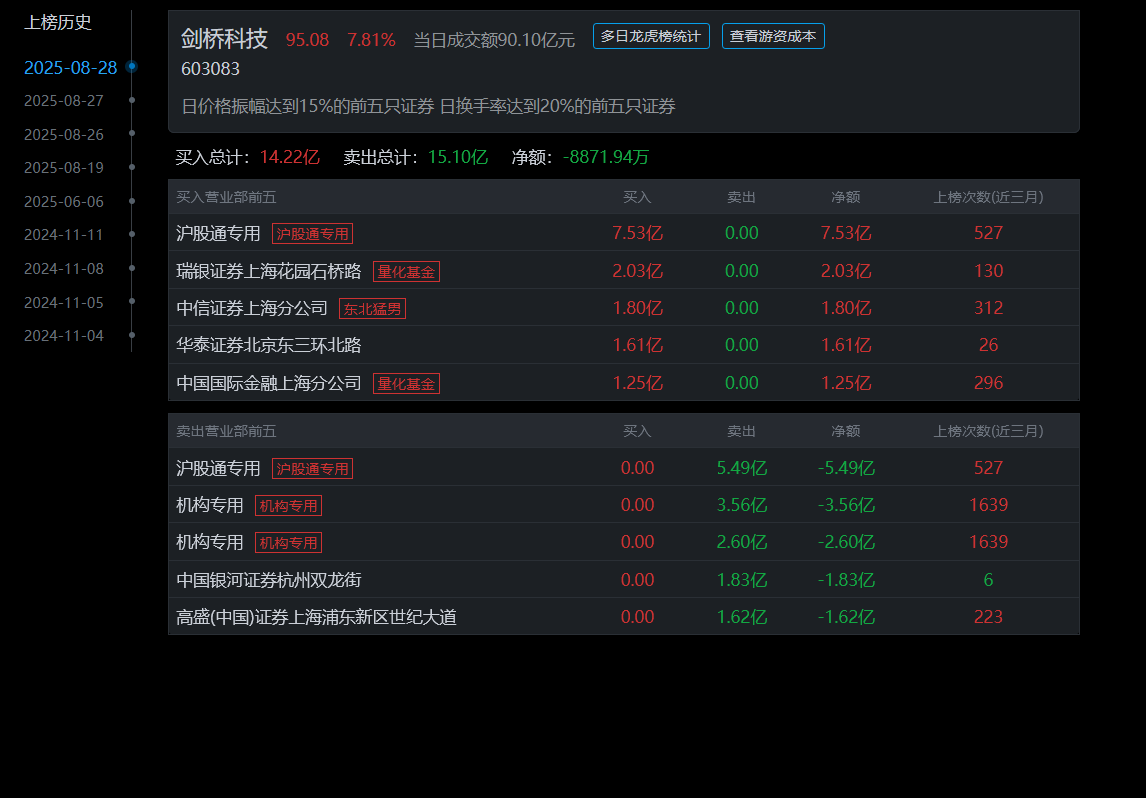Open 中国银河证券杭州双龙街 broker name
Screen dimensions: 1146x798
pyautogui.click(x=268, y=580)
